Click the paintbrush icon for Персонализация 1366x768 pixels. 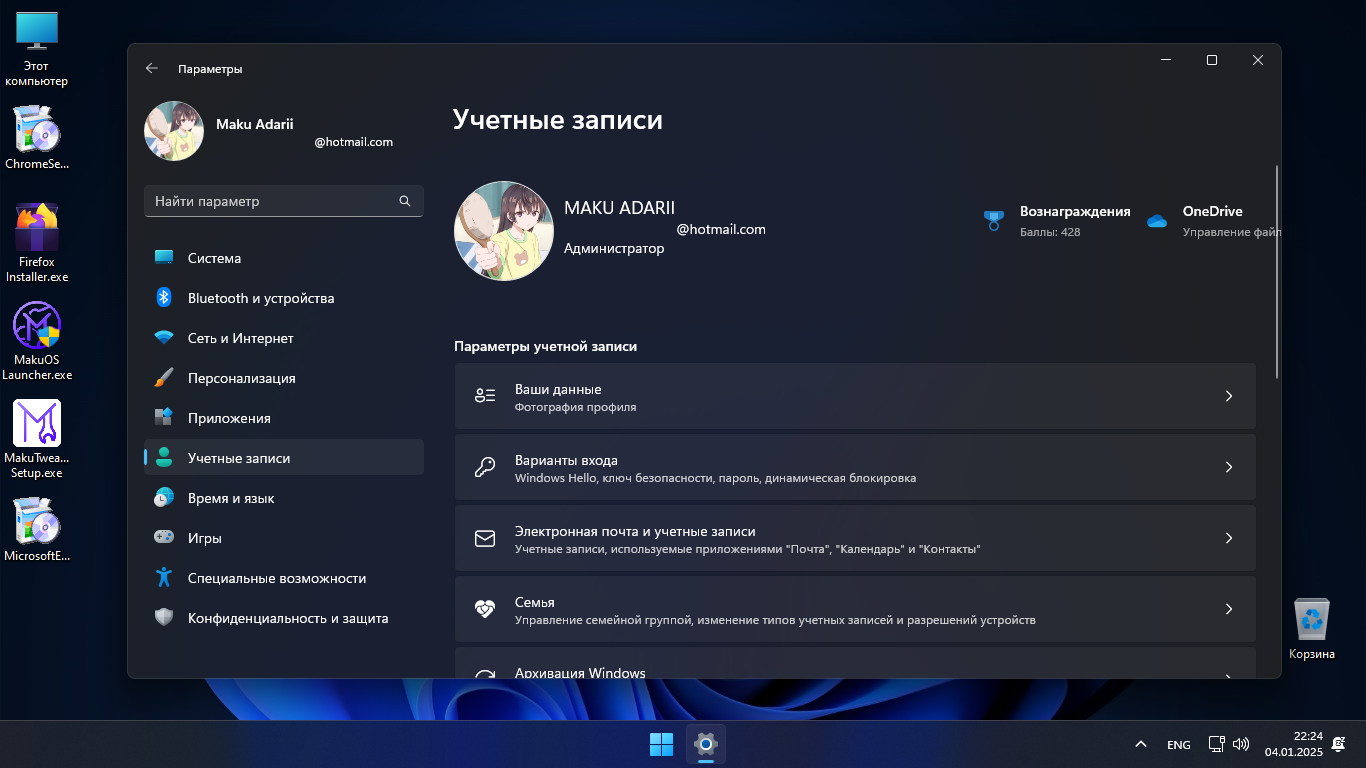164,378
